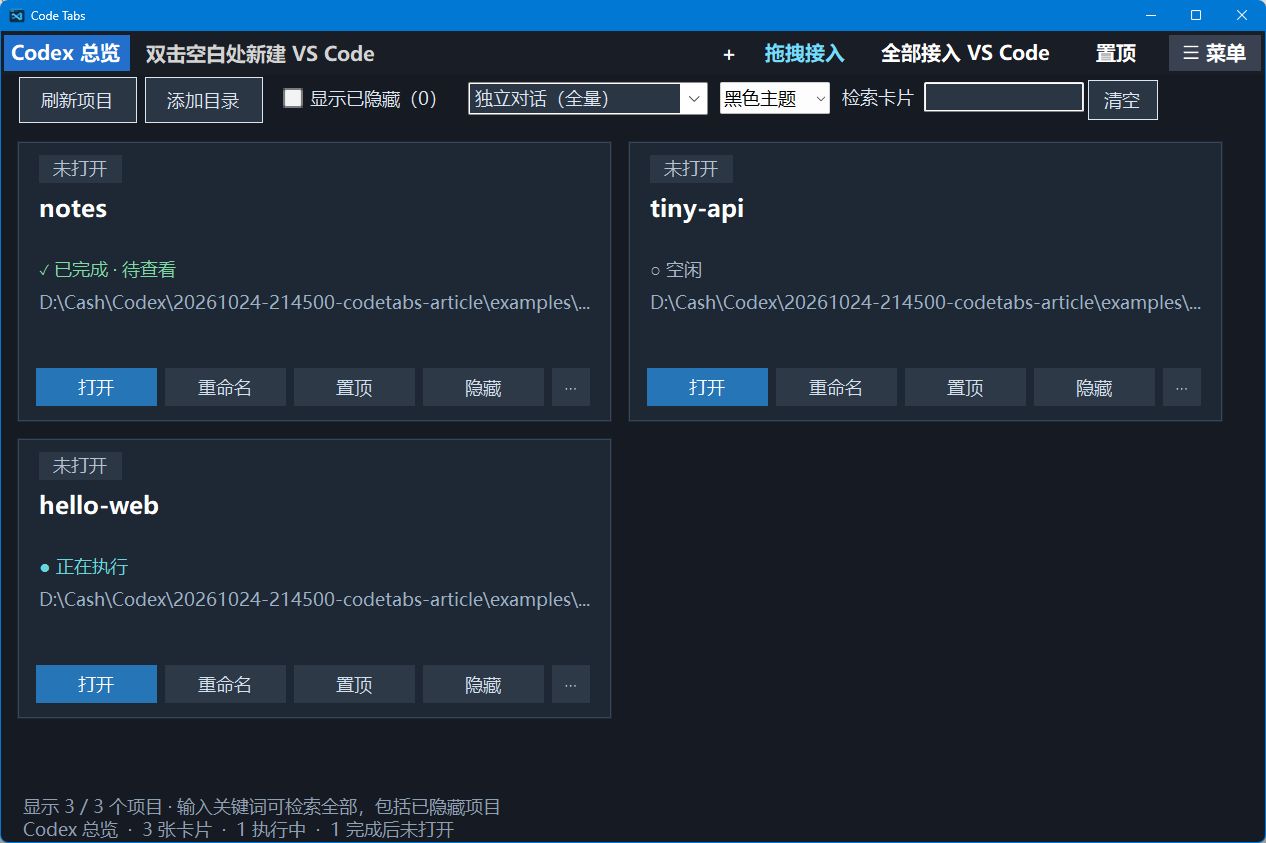Click the 未打开 badge on tiny-api card
Image resolution: width=1266 pixels, height=843 pixels.
point(691,169)
